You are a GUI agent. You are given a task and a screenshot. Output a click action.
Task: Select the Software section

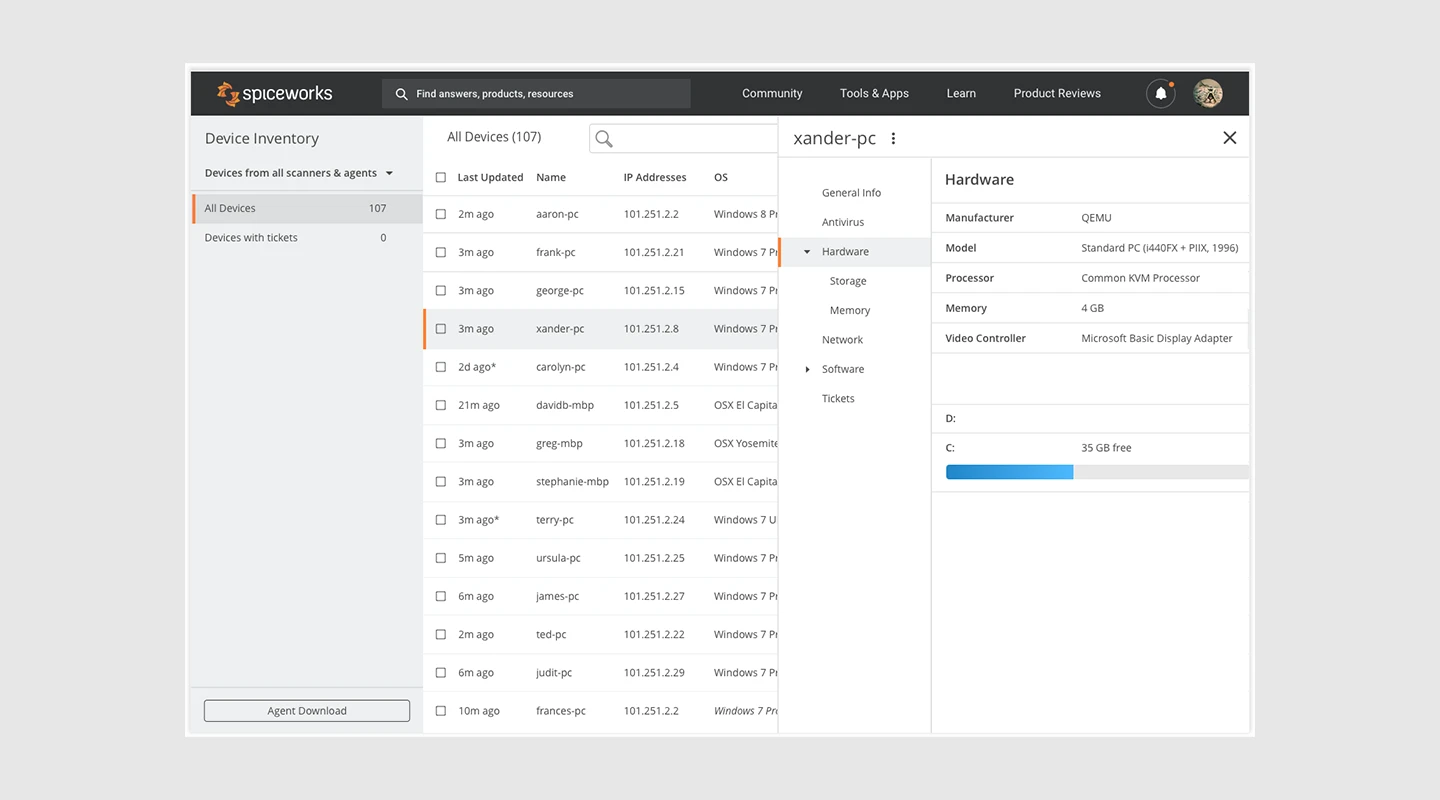pos(843,369)
